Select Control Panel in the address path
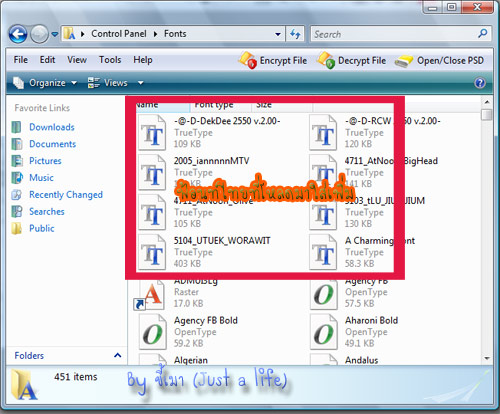The height and width of the screenshot is (414, 500). [119, 34]
